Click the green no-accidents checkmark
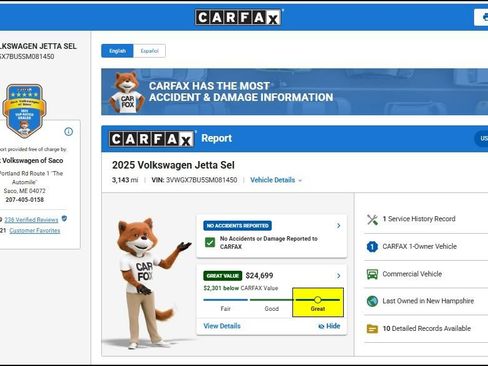Screen dimensions: 488x366 click(x=210, y=242)
